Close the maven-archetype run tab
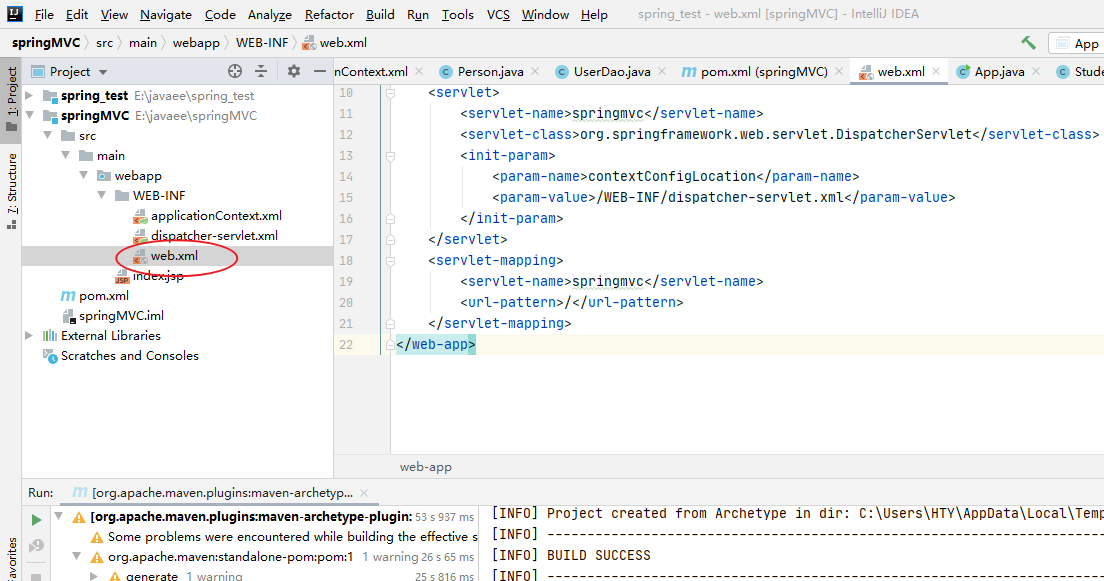Screen dimensions: 1104x581 coord(364,493)
